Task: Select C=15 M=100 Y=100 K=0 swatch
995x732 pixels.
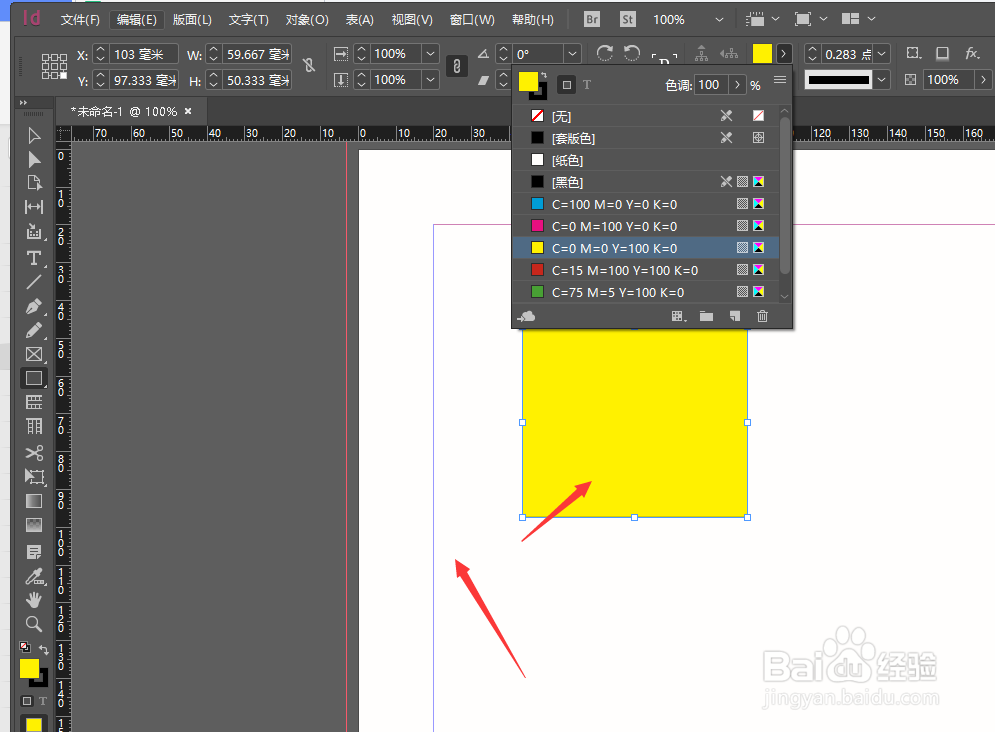Action: 646,270
